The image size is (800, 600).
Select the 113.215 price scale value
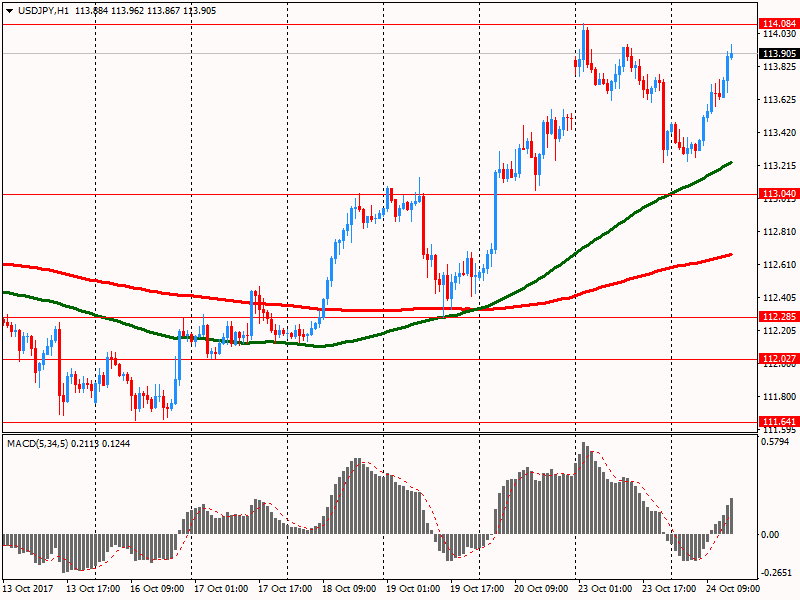(779, 166)
